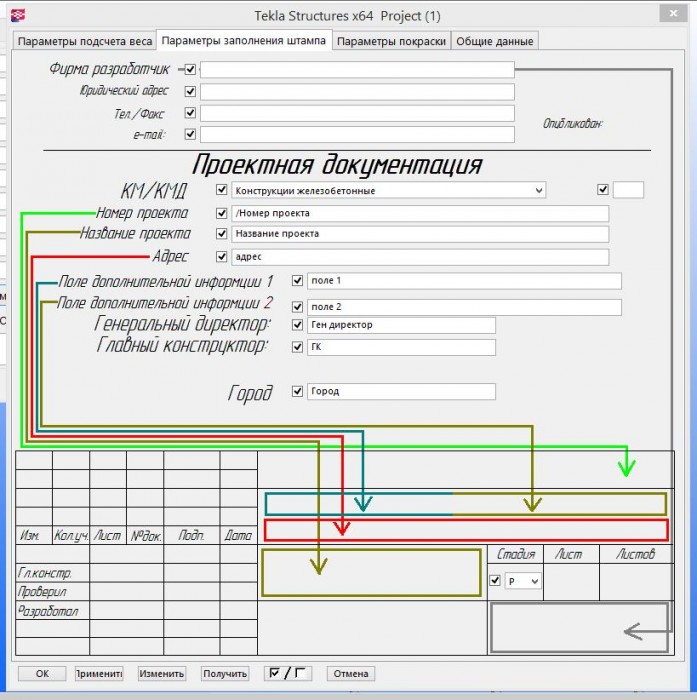Image resolution: width=697 pixels, height=700 pixels.
Task: Toggle the e-mail field checkbox
Action: coord(190,134)
